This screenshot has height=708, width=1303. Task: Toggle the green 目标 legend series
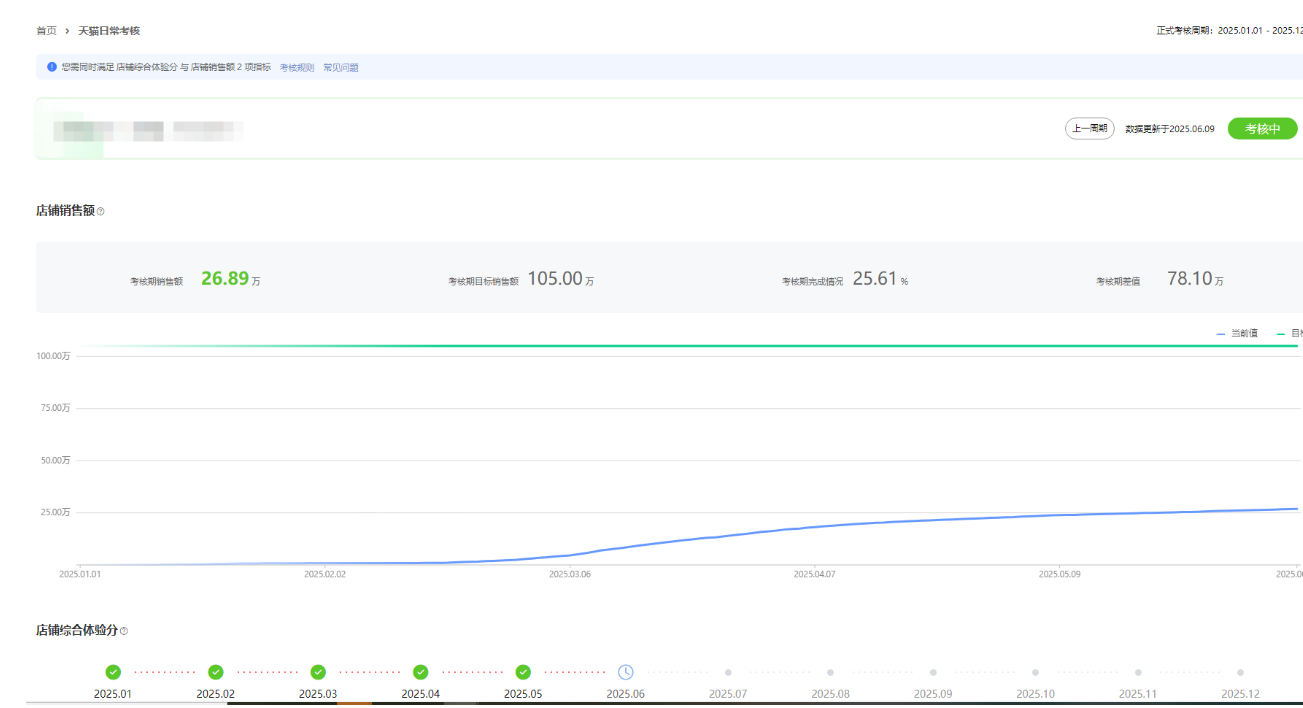pos(1289,333)
